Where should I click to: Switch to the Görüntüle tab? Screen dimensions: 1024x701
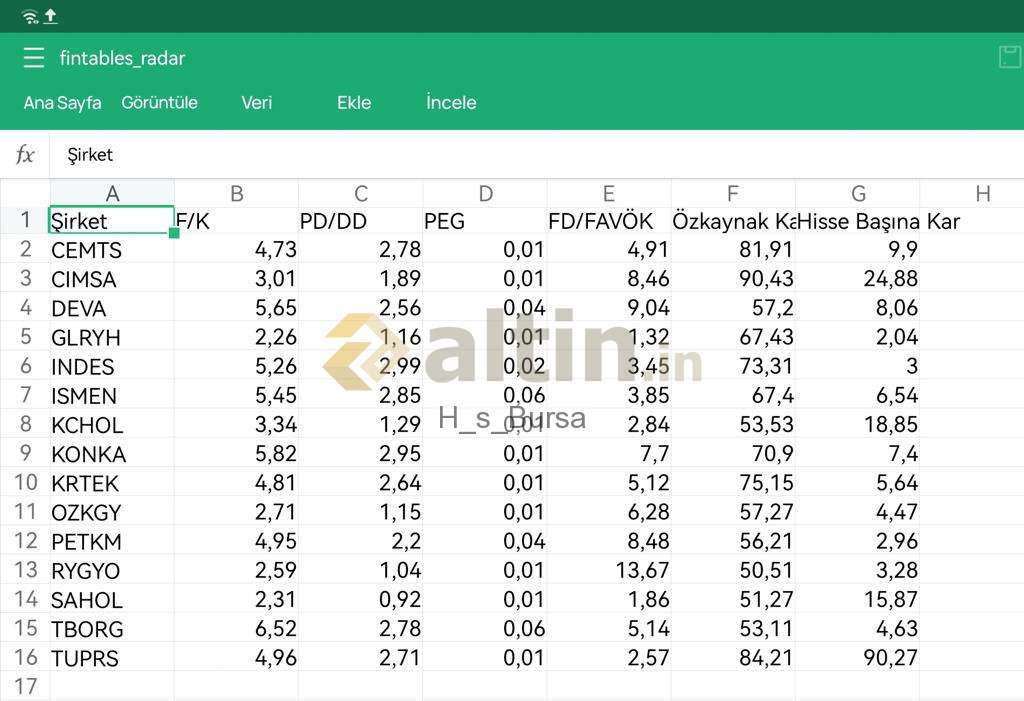click(159, 103)
